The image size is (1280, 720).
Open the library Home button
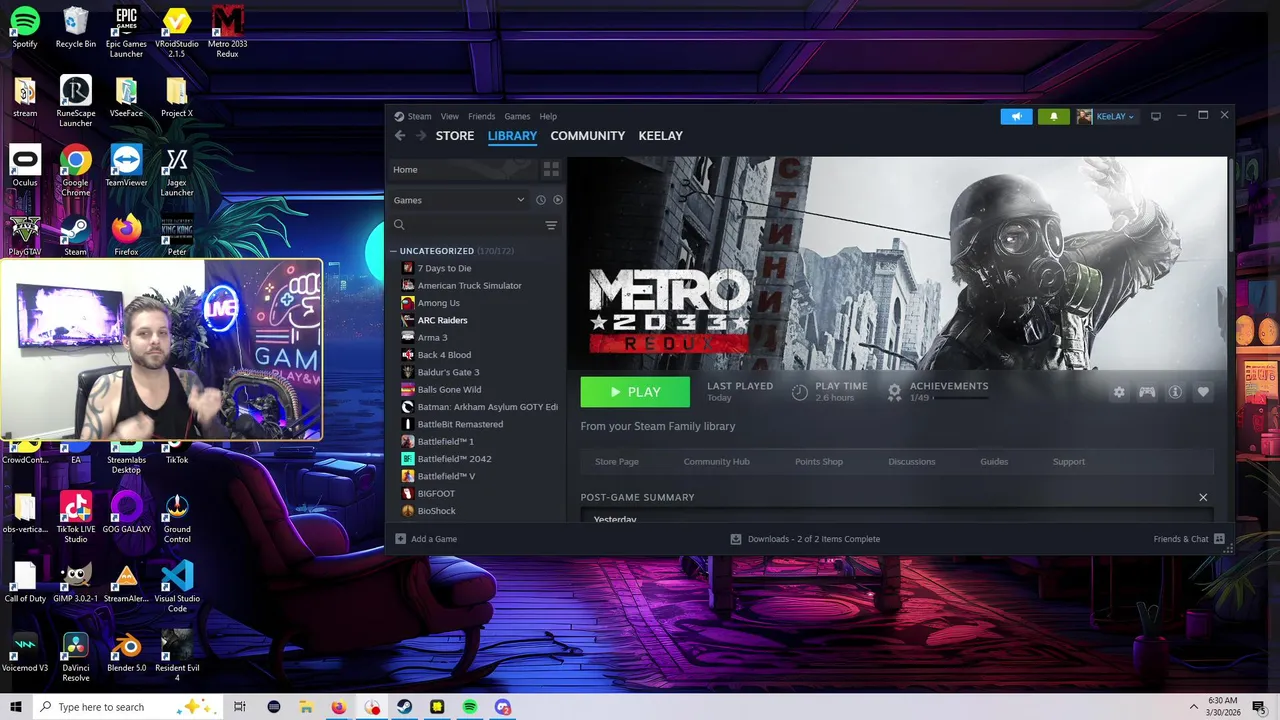click(463, 170)
